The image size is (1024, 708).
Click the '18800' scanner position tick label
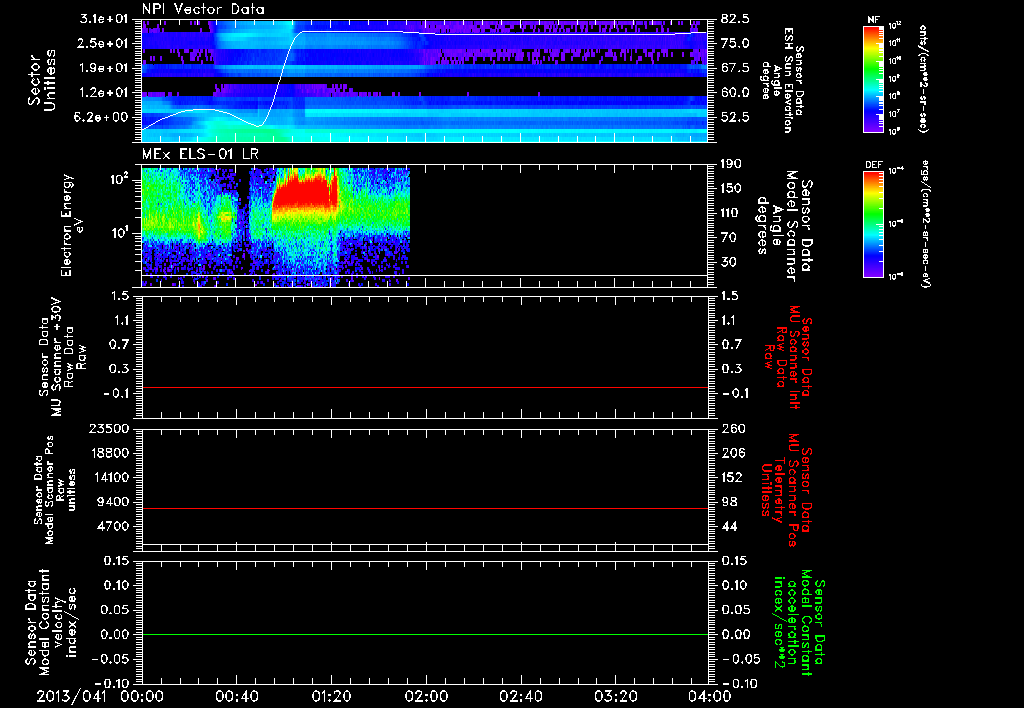pos(110,453)
